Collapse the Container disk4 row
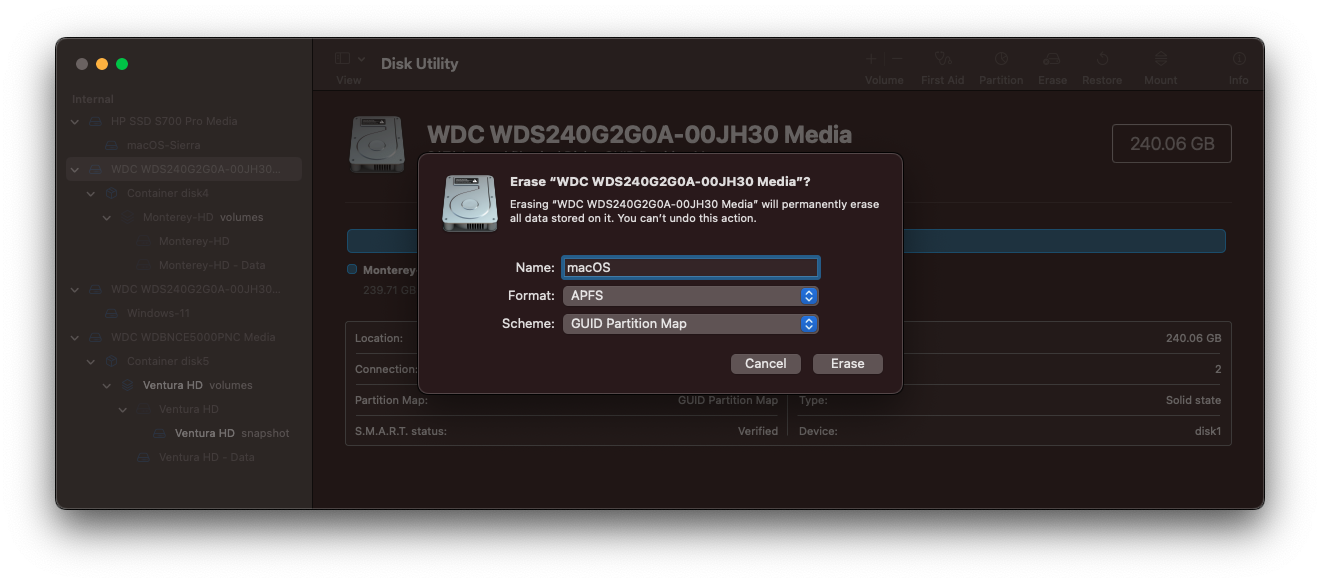The width and height of the screenshot is (1320, 583). tap(91, 193)
